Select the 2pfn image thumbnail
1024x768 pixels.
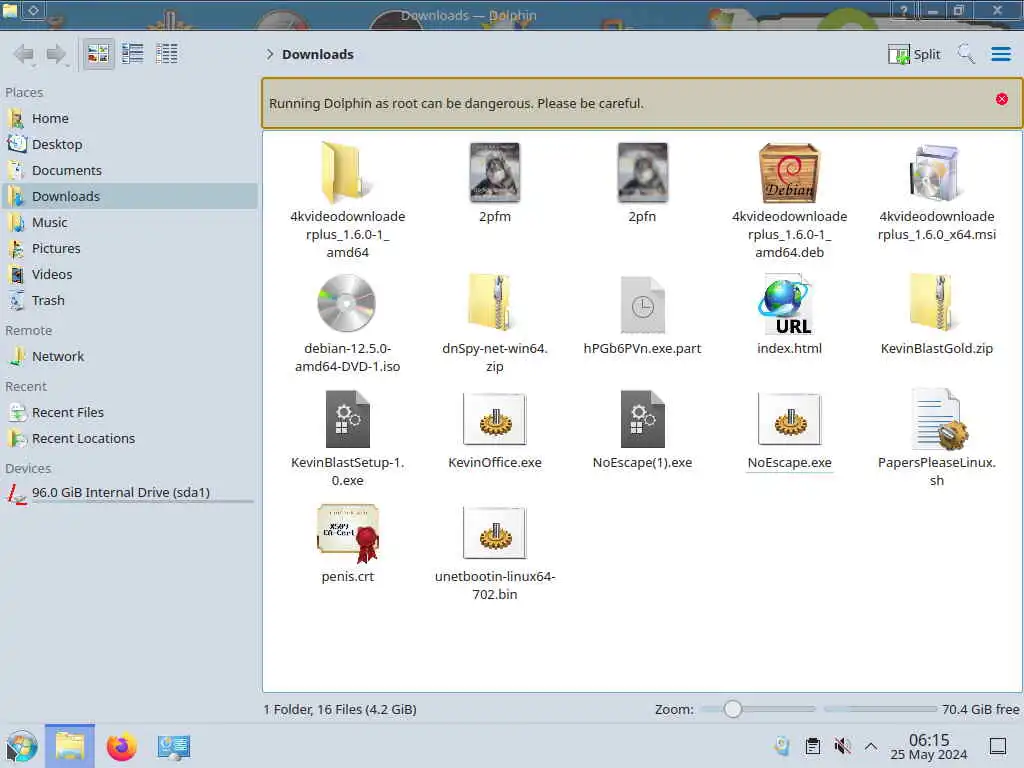coord(642,172)
